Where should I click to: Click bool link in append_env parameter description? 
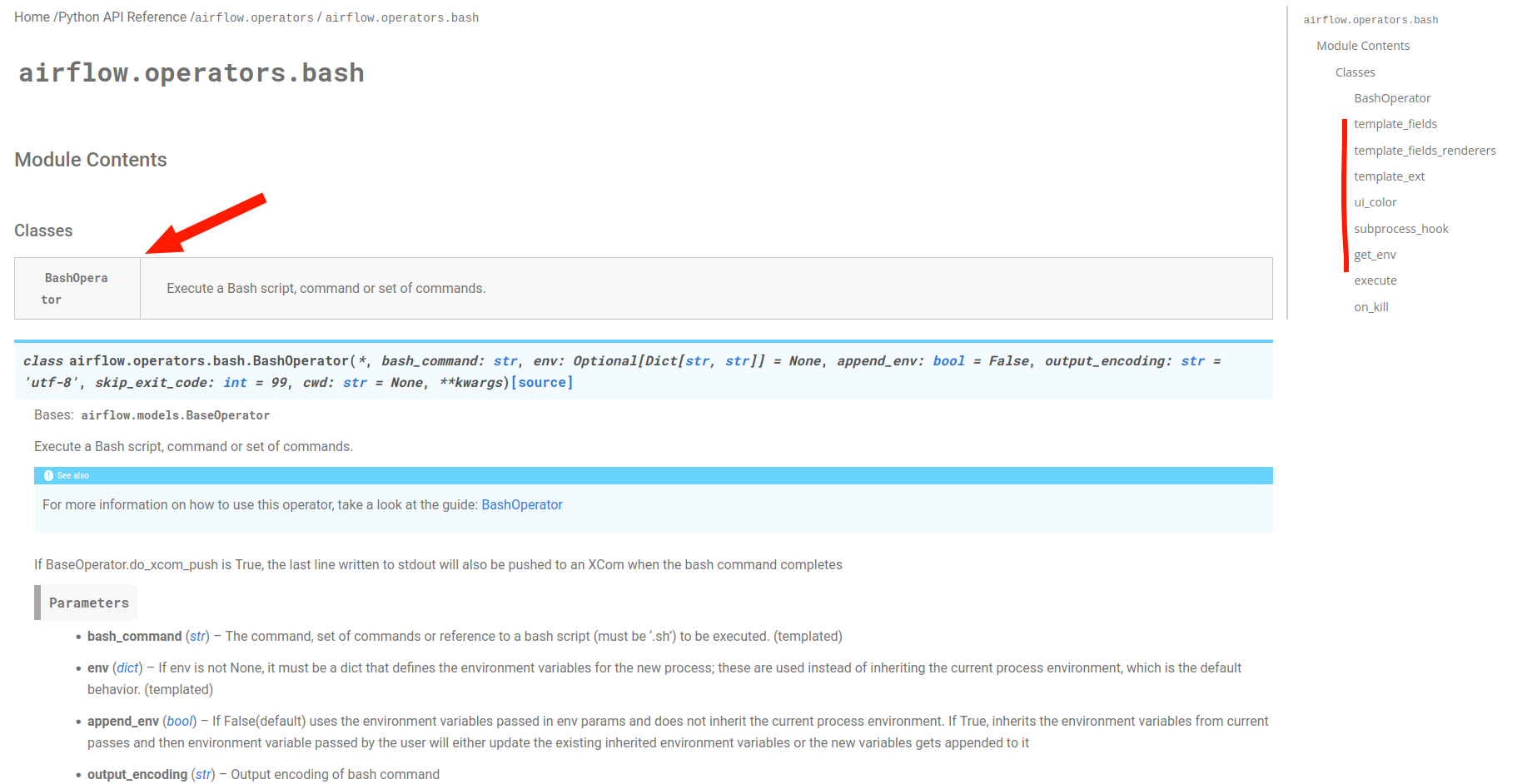point(180,722)
